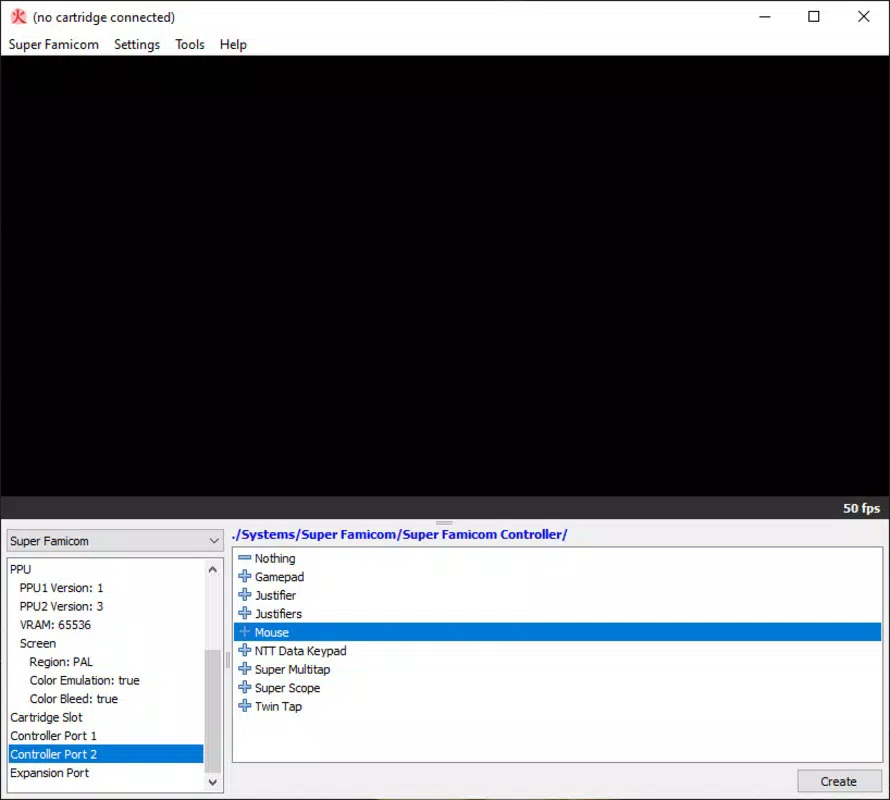890x800 pixels.
Task: Open the Super Famicom menu
Action: point(53,44)
